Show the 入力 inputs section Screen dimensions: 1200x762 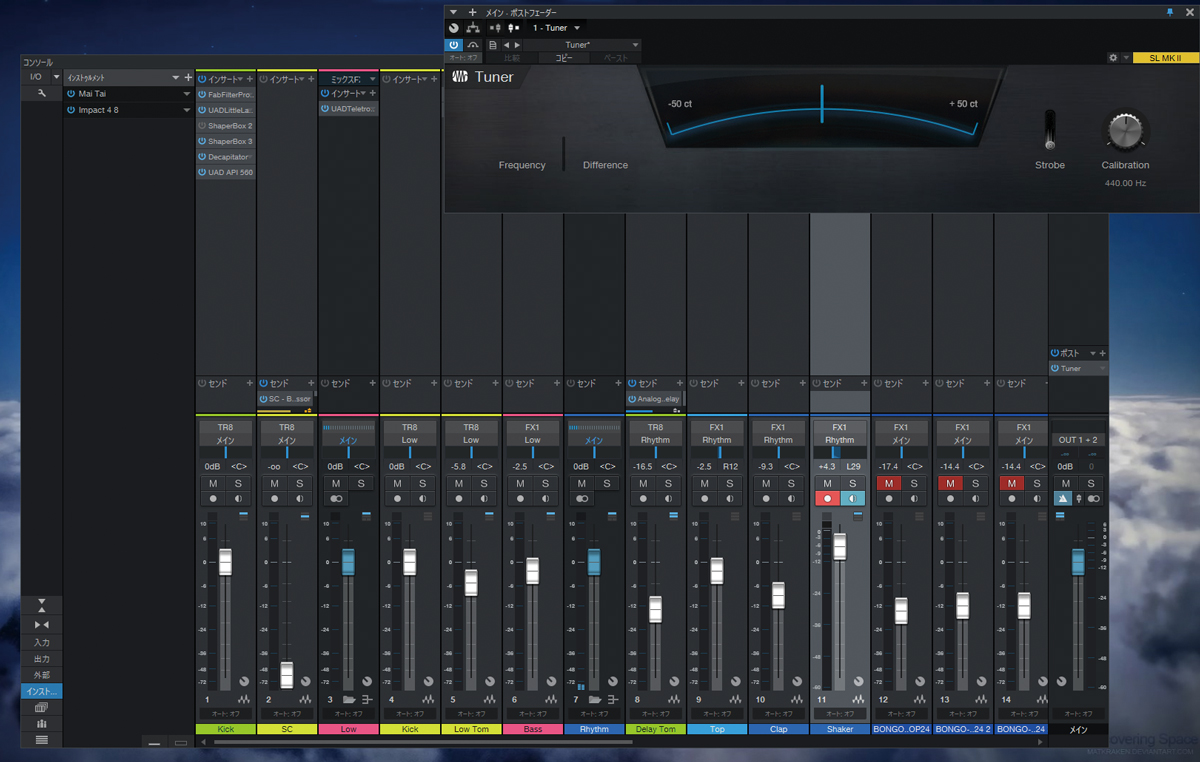(42, 643)
